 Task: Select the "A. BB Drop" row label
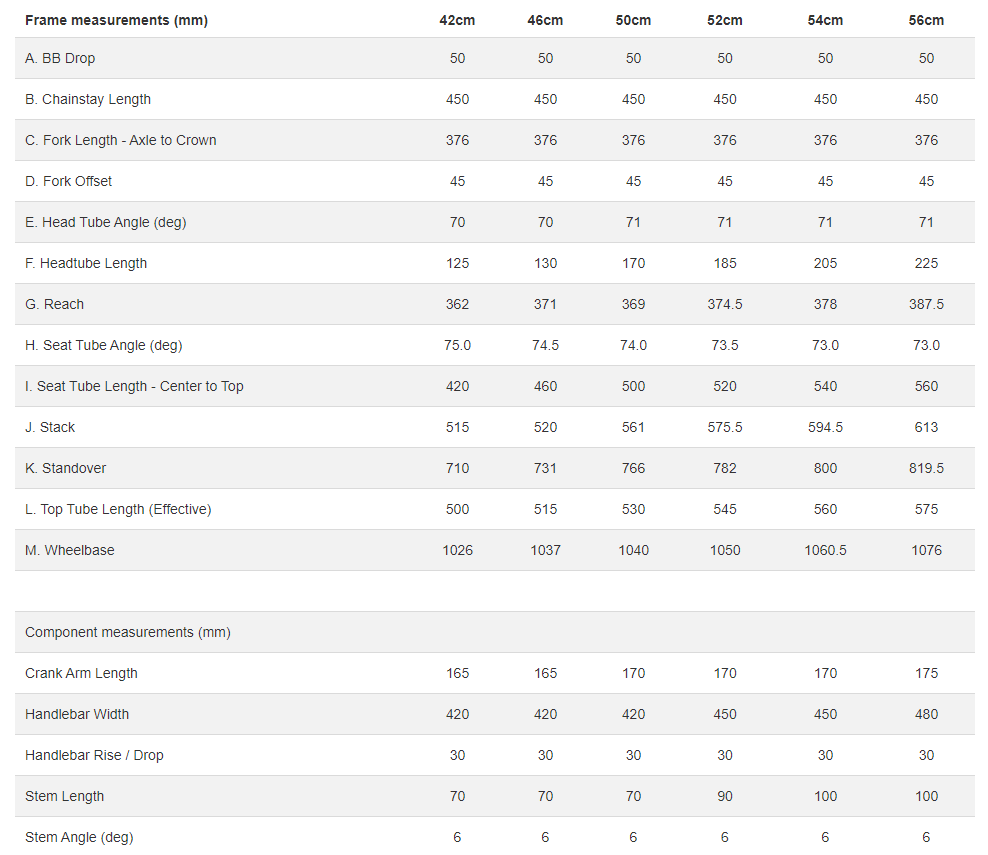(x=60, y=58)
